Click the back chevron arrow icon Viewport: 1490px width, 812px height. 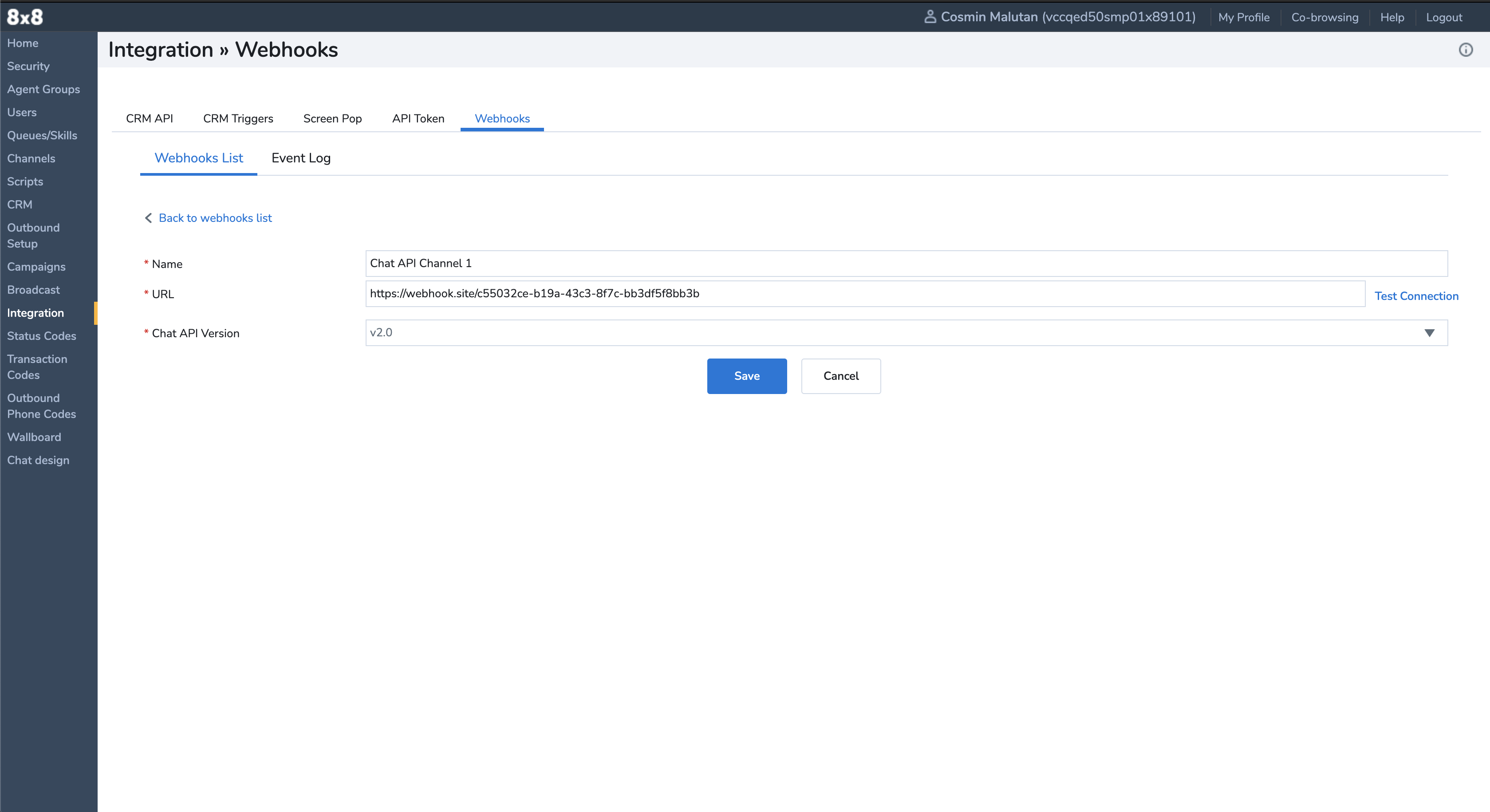[149, 218]
